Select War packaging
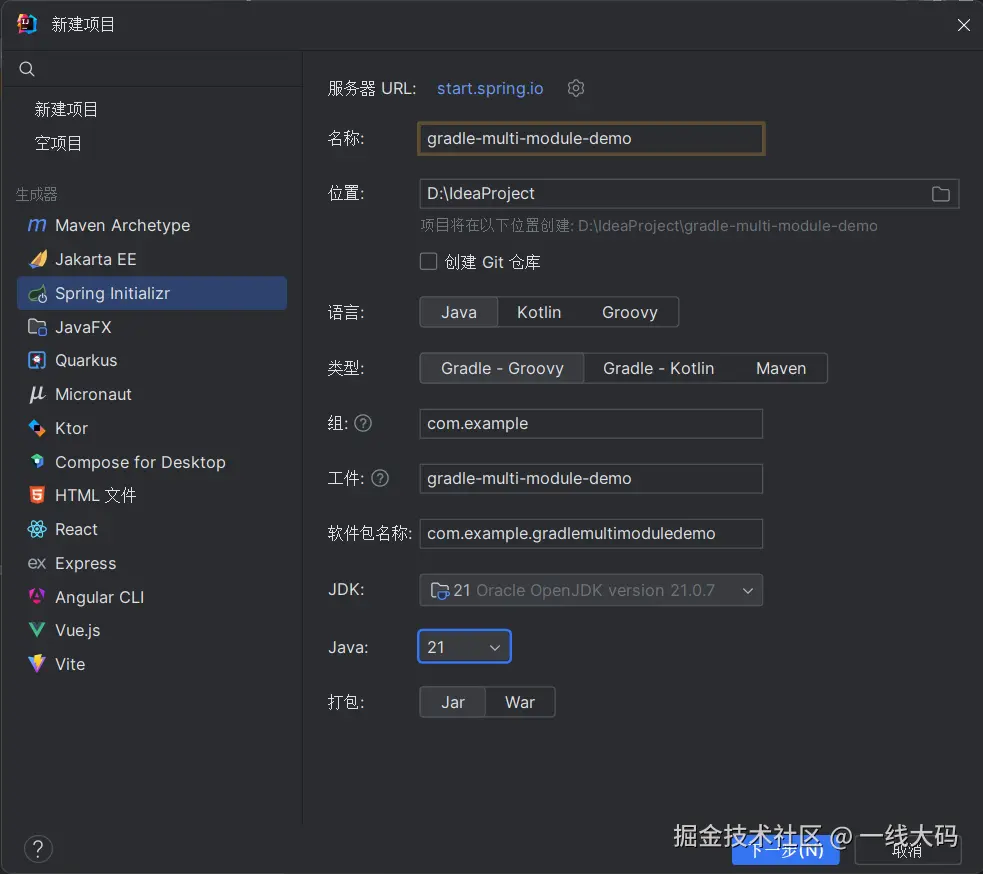Viewport: 983px width, 874px height. [x=520, y=702]
